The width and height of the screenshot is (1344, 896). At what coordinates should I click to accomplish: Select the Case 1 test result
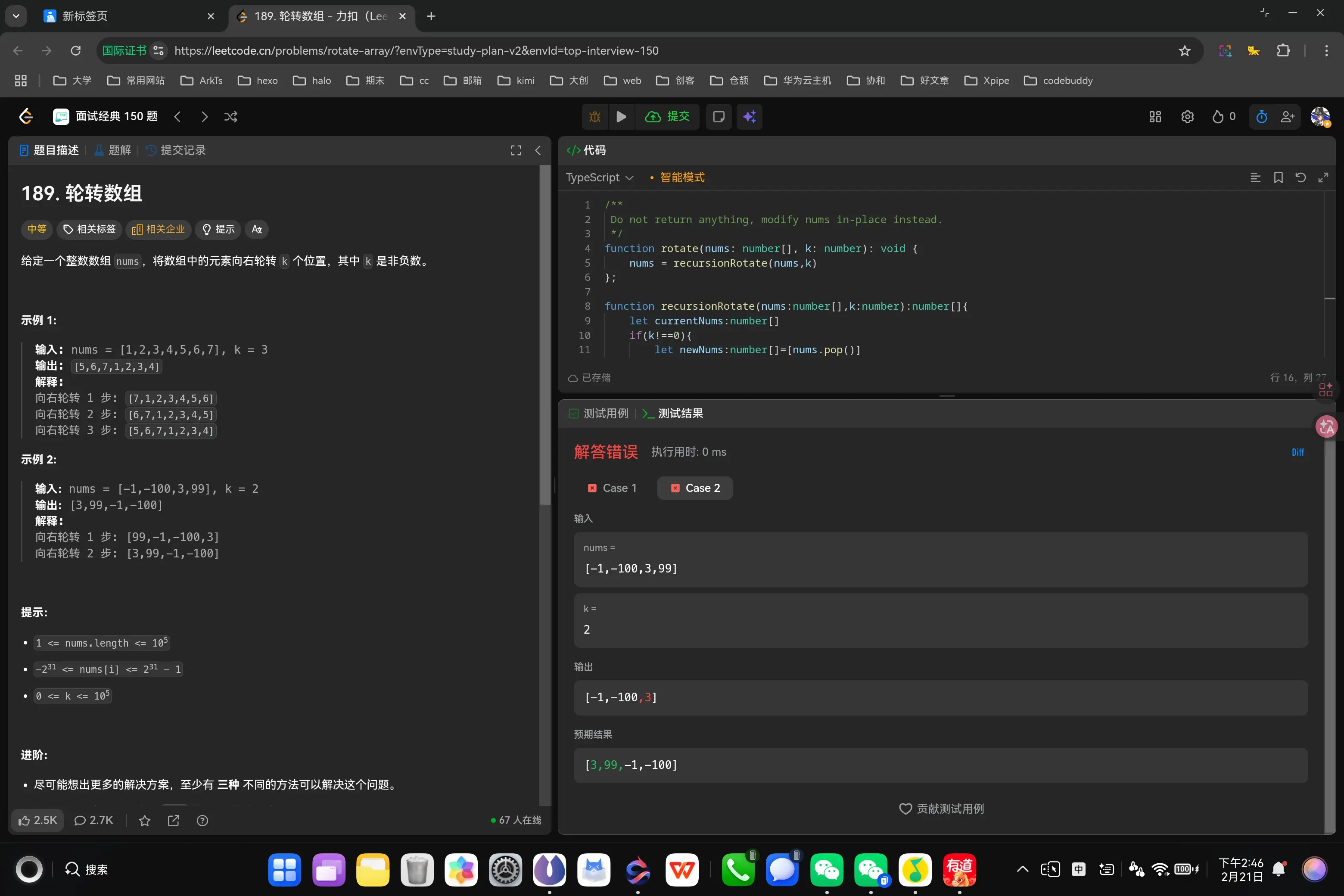612,488
